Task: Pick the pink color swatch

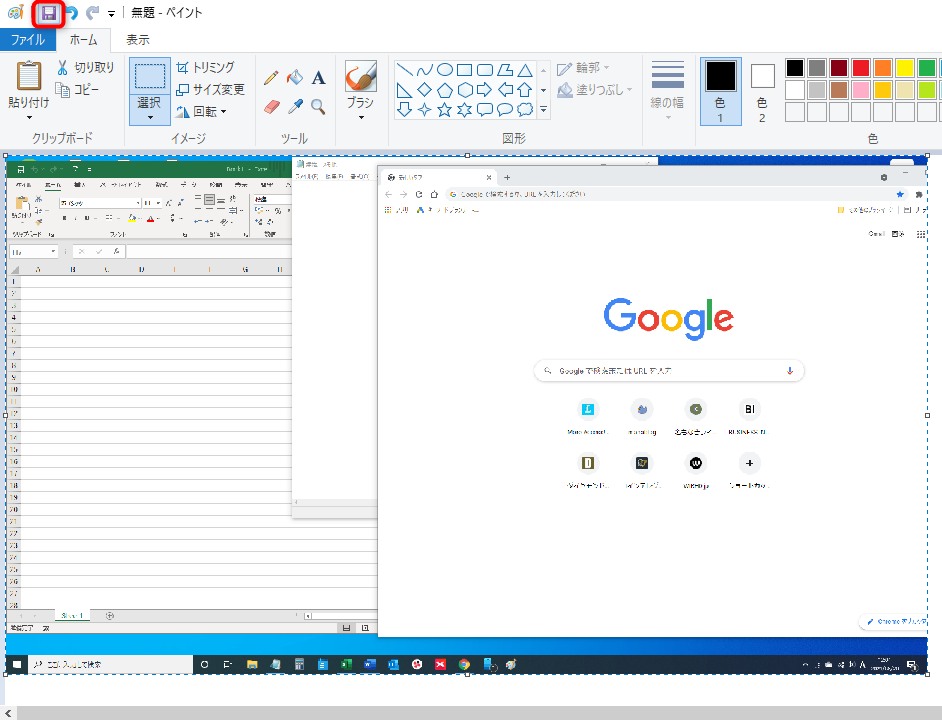Action: (861, 90)
